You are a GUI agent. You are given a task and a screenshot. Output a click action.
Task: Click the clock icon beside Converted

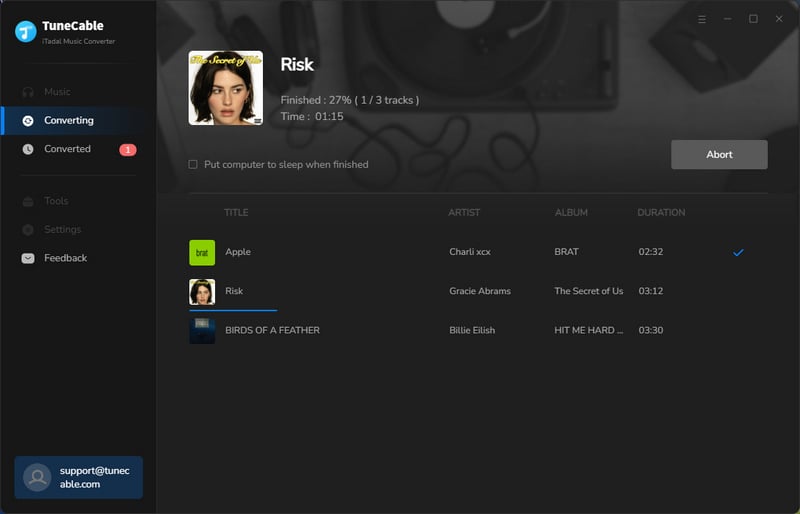[x=28, y=149]
